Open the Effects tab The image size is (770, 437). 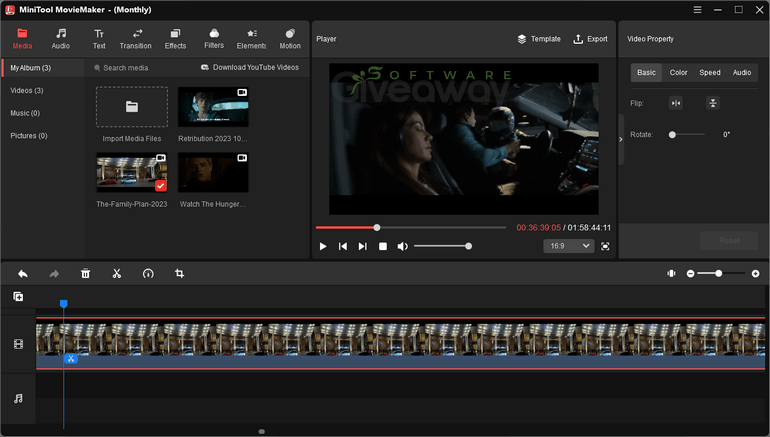click(175, 39)
